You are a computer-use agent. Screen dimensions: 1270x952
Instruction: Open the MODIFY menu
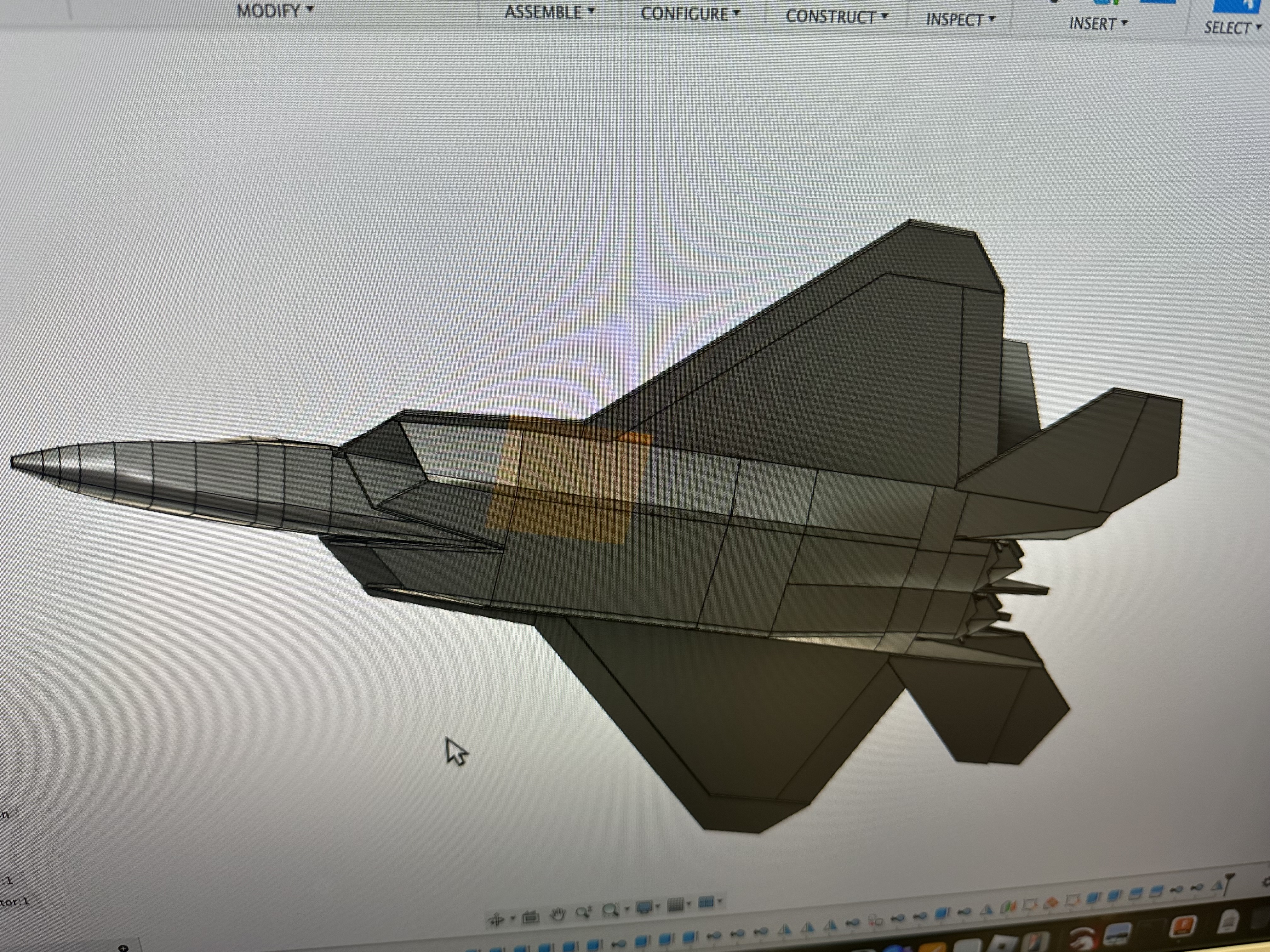click(x=275, y=11)
